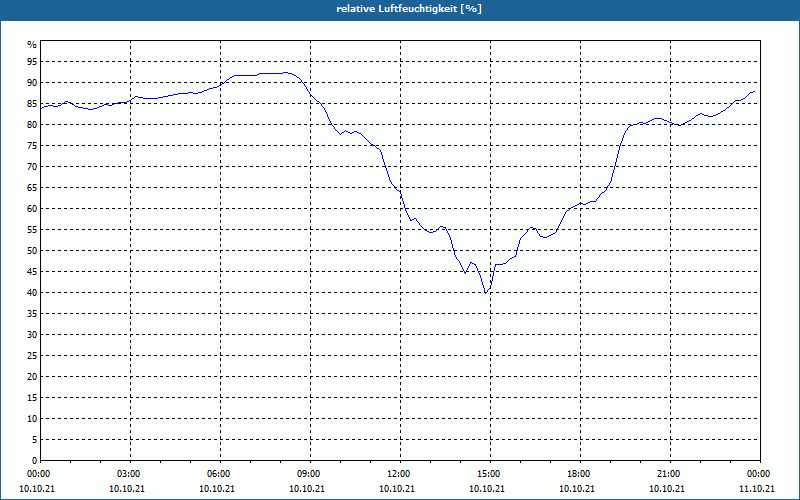Click the 80 y-axis value
This screenshot has width=800, height=500.
(32, 124)
